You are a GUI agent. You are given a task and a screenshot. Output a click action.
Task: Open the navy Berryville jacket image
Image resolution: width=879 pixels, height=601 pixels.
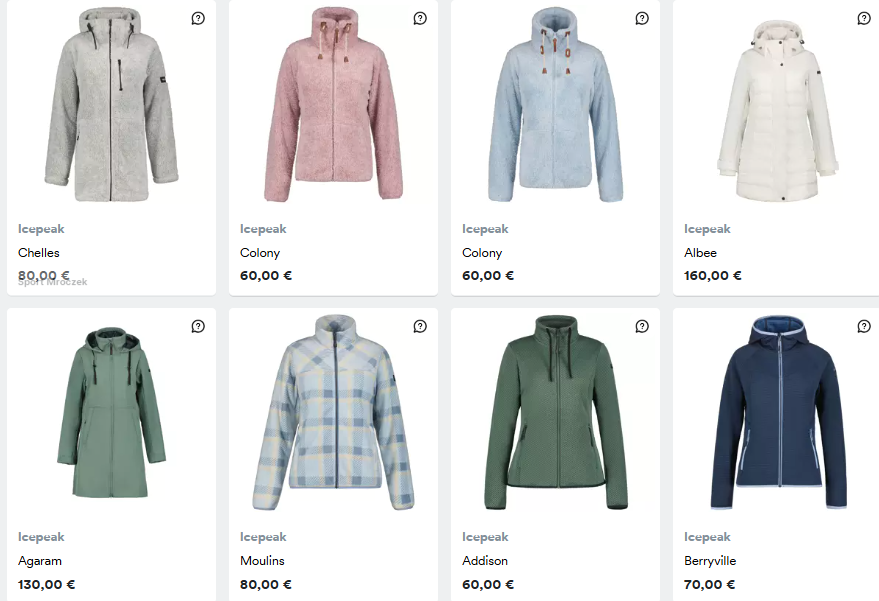777,412
